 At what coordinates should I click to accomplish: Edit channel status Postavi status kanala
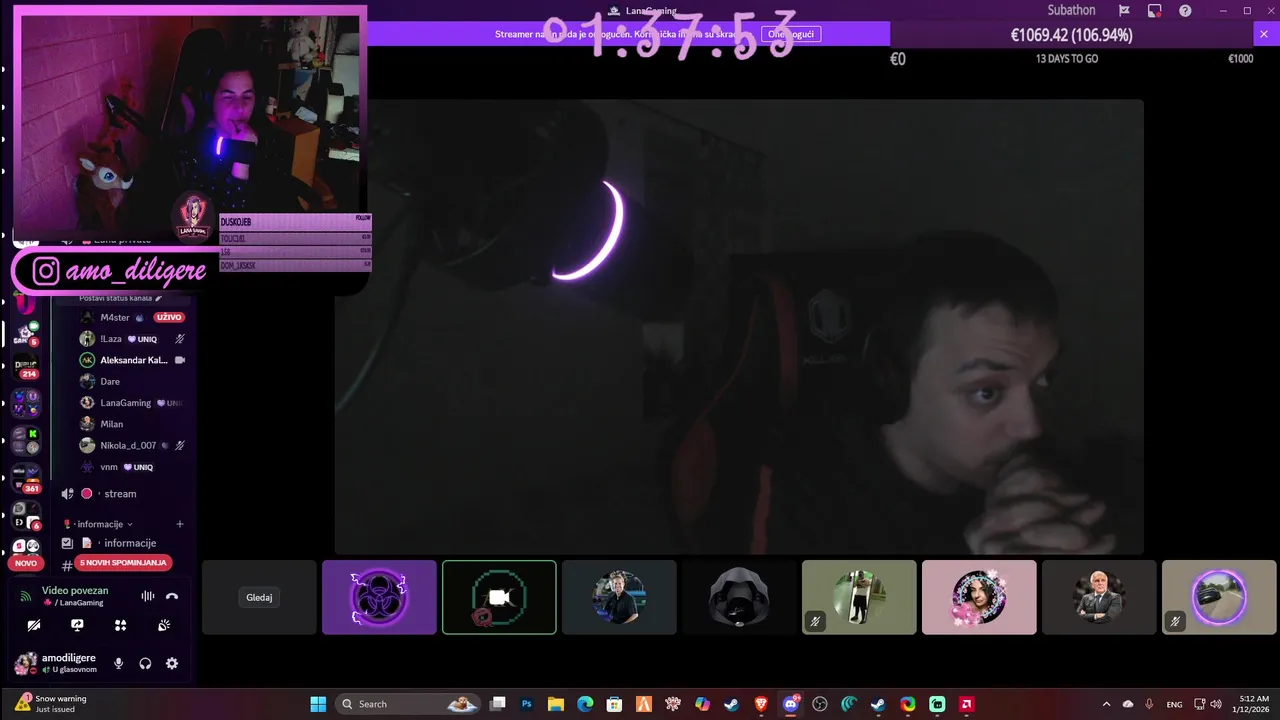tap(120, 298)
